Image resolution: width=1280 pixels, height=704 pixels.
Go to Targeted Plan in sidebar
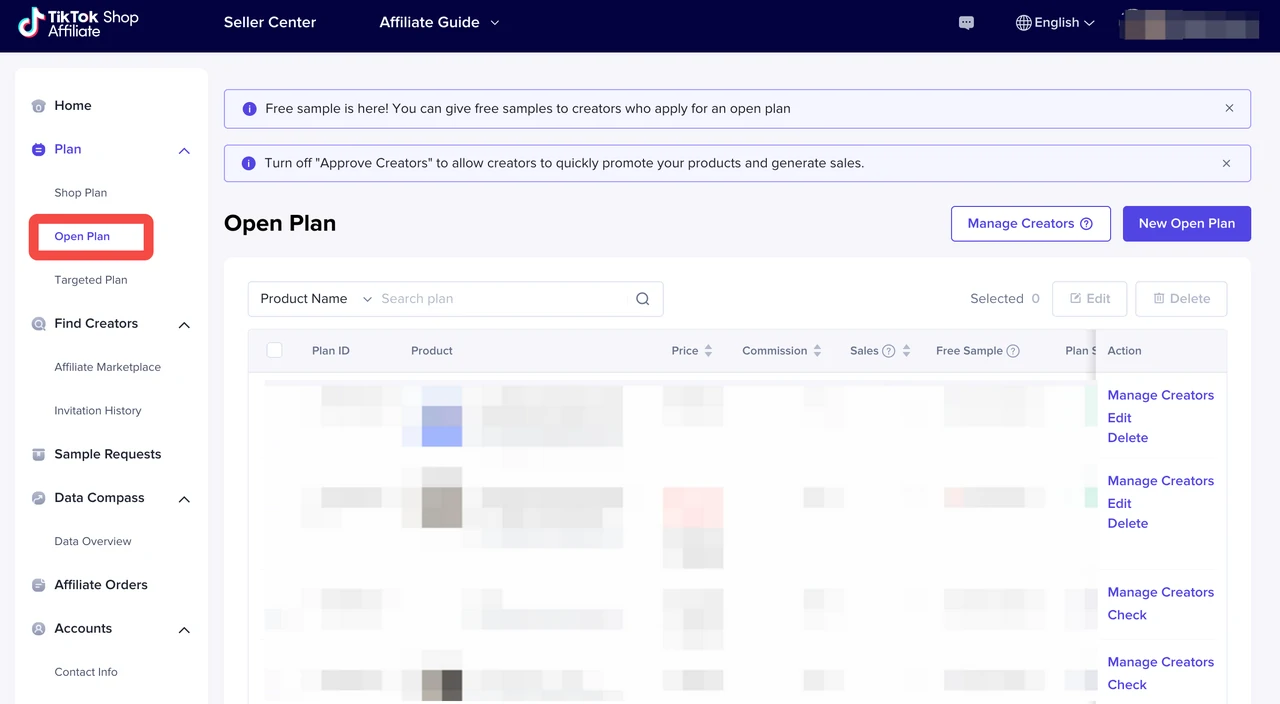pyautogui.click(x=91, y=280)
